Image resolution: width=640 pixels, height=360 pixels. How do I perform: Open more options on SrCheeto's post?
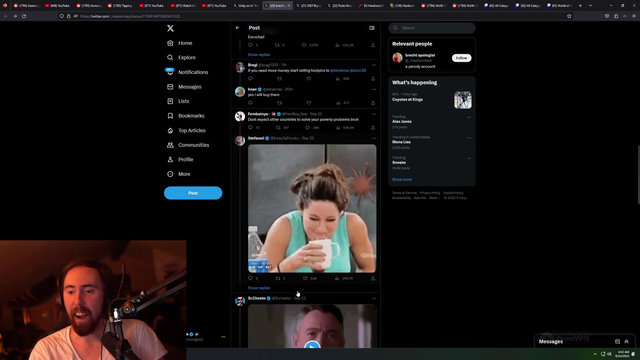pos(373,298)
